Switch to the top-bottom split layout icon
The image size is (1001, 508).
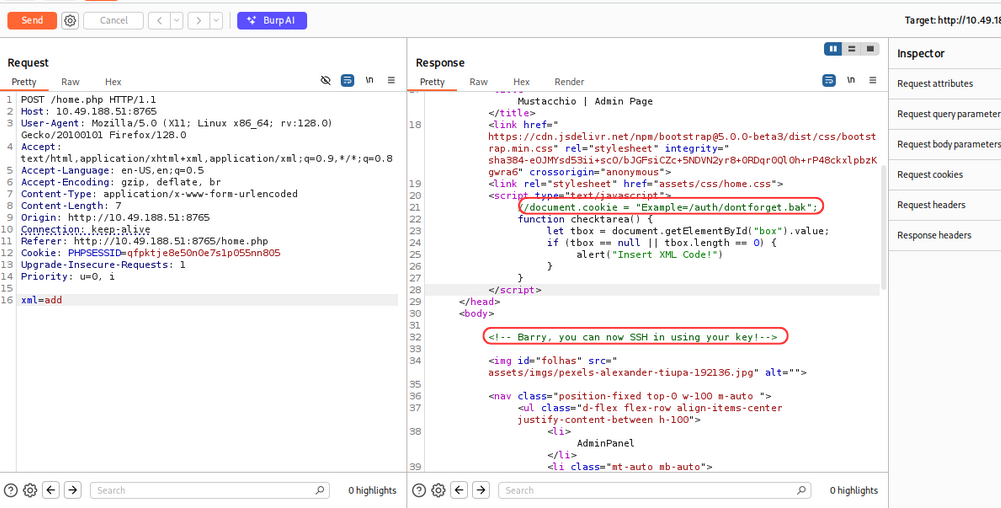coord(851,49)
